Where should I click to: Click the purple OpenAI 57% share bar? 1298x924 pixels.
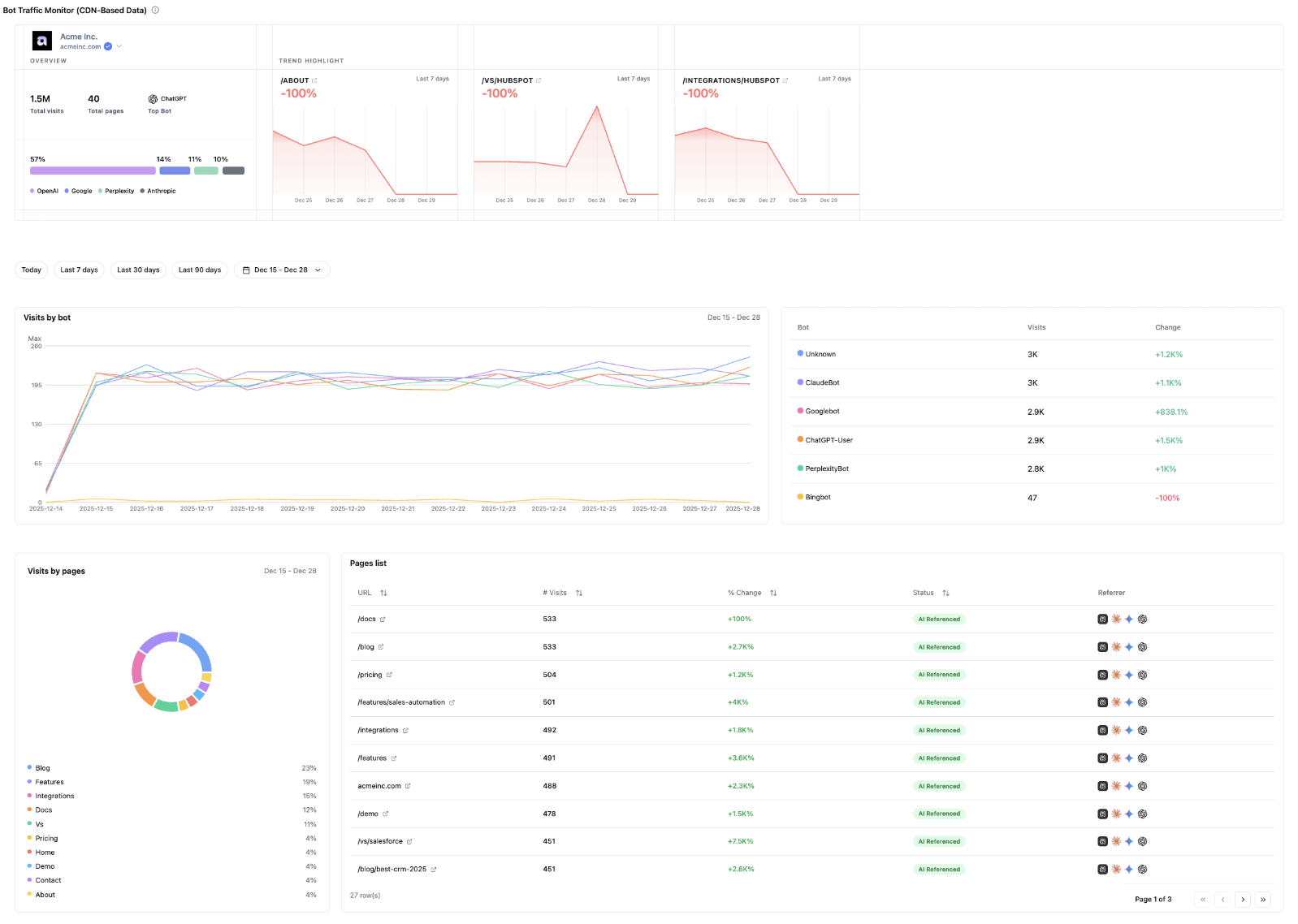pyautogui.click(x=93, y=171)
